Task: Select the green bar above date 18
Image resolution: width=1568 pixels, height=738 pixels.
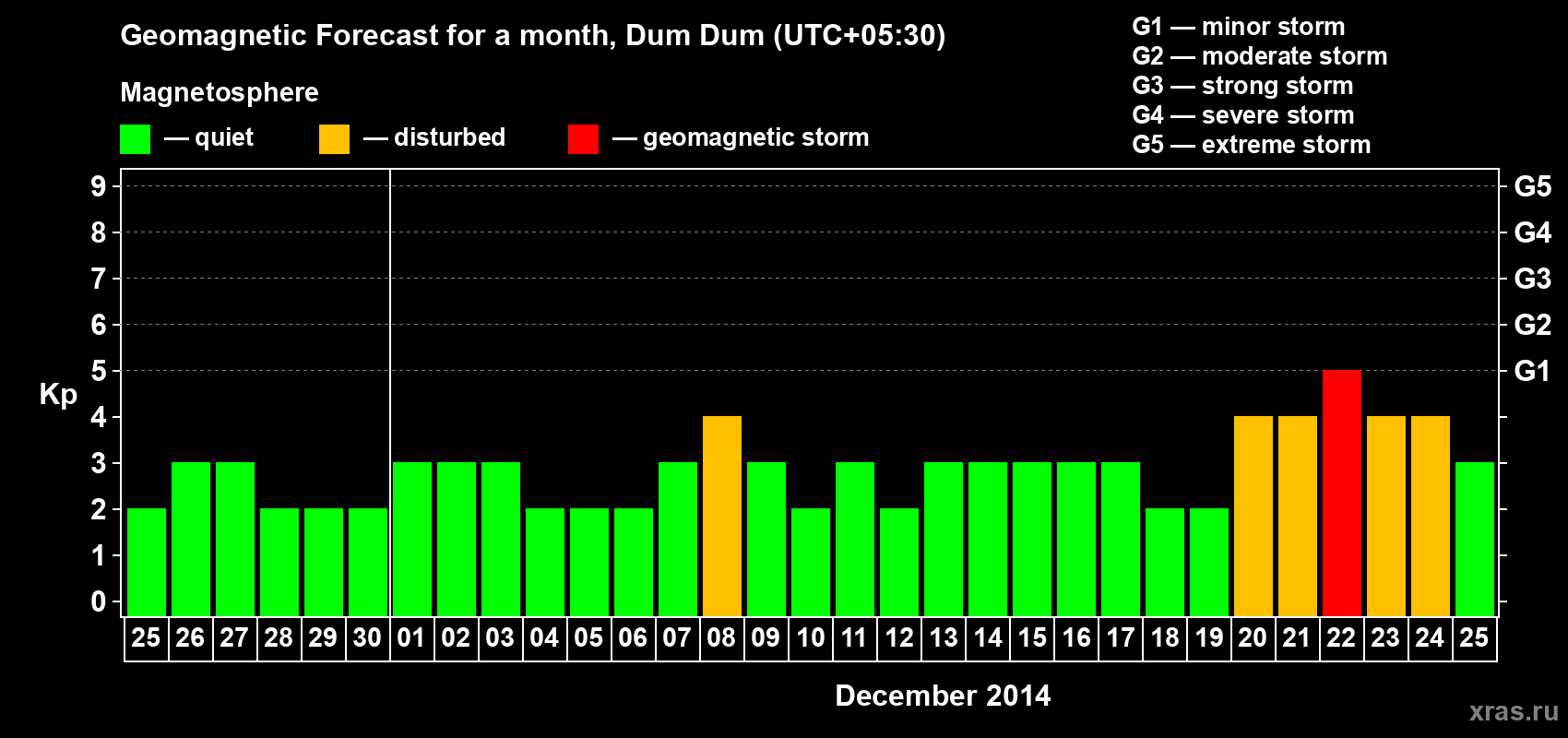Action: click(1165, 562)
